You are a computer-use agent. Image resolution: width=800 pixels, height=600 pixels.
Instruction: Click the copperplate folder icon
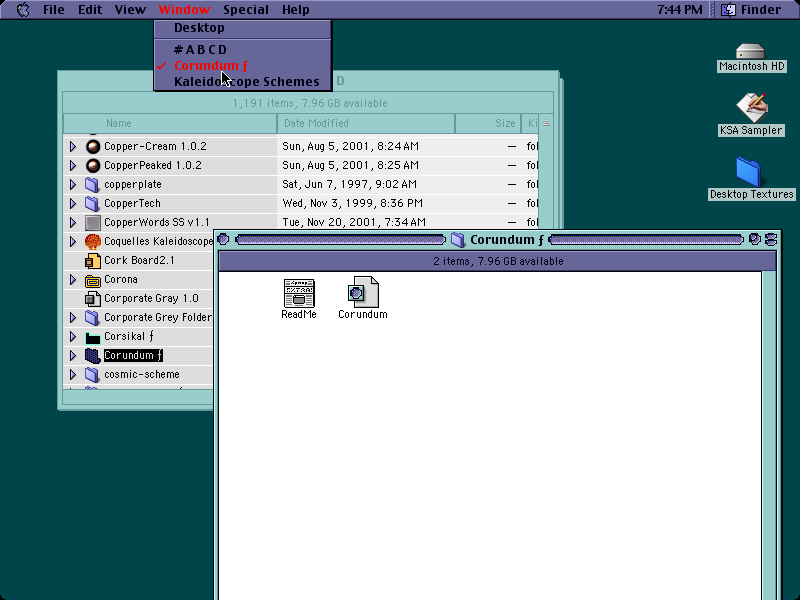click(92, 184)
